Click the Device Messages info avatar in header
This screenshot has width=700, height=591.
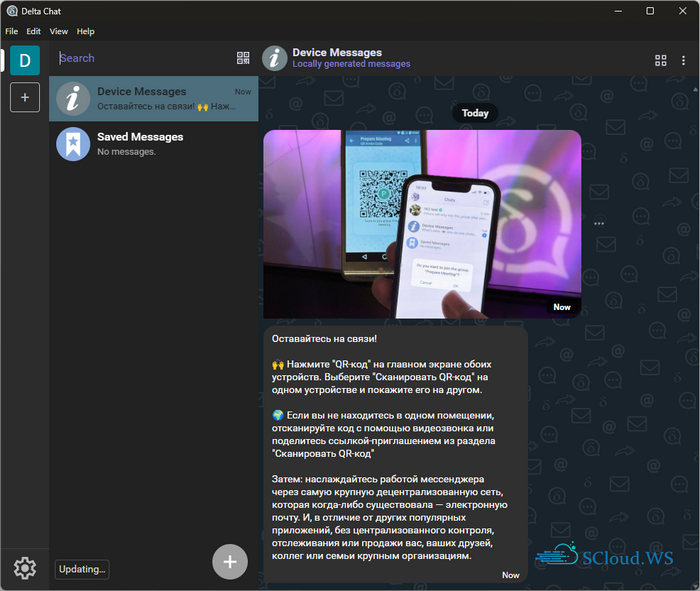pyautogui.click(x=275, y=58)
